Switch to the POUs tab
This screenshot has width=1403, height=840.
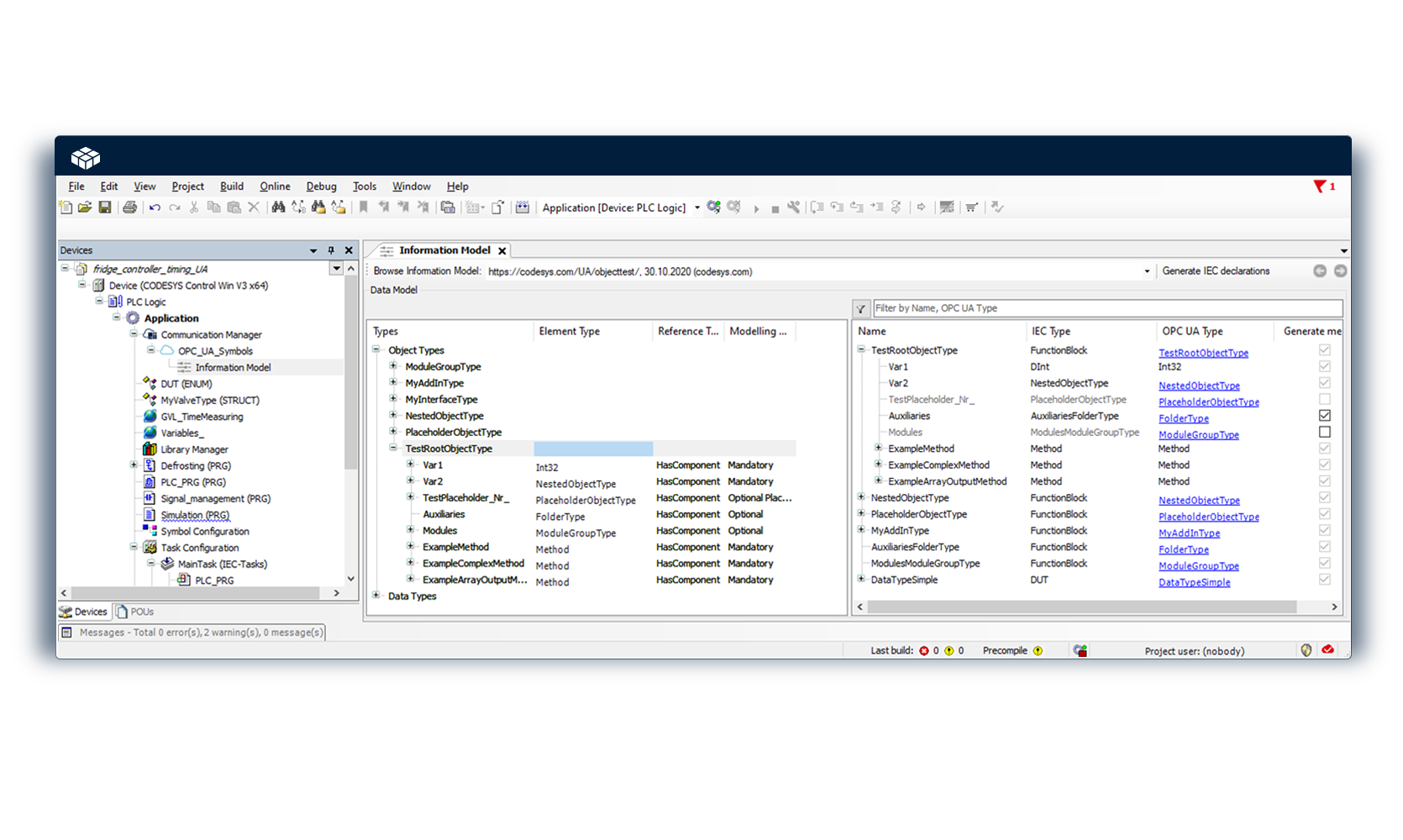[136, 612]
